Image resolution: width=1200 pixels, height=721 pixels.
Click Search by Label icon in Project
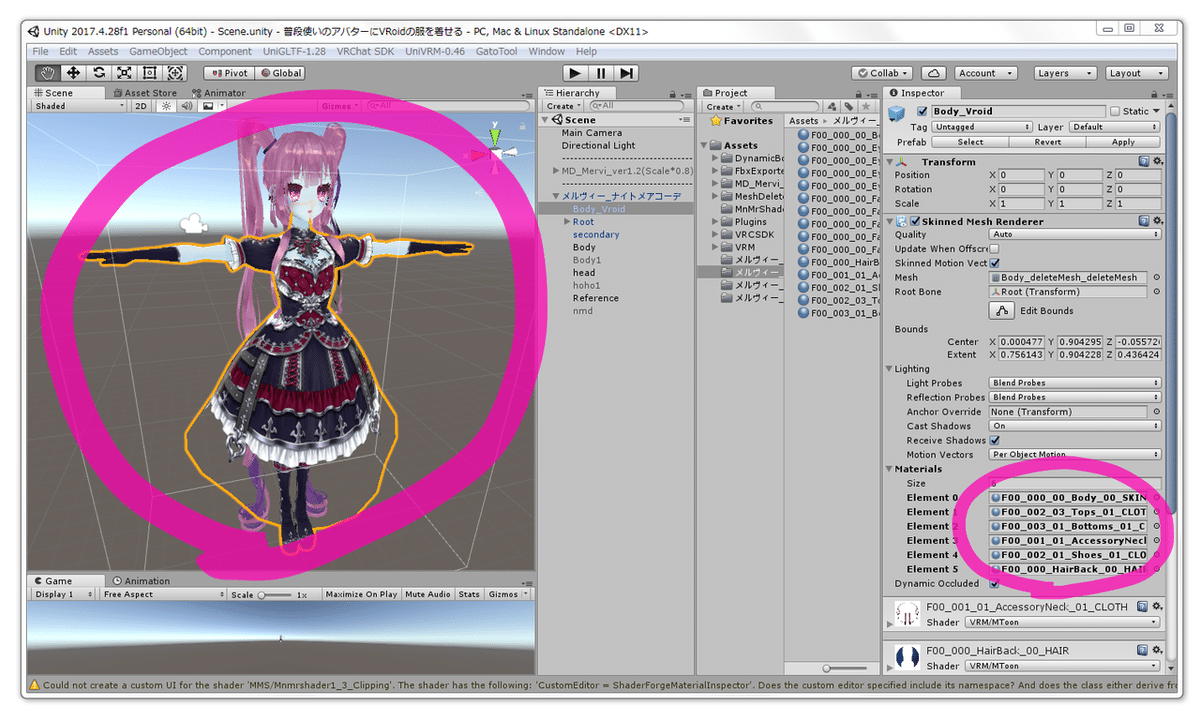(848, 106)
